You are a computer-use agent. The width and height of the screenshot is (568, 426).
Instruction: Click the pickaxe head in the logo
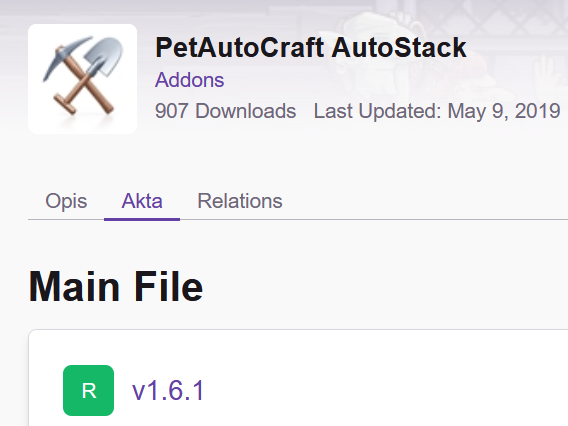click(x=65, y=54)
